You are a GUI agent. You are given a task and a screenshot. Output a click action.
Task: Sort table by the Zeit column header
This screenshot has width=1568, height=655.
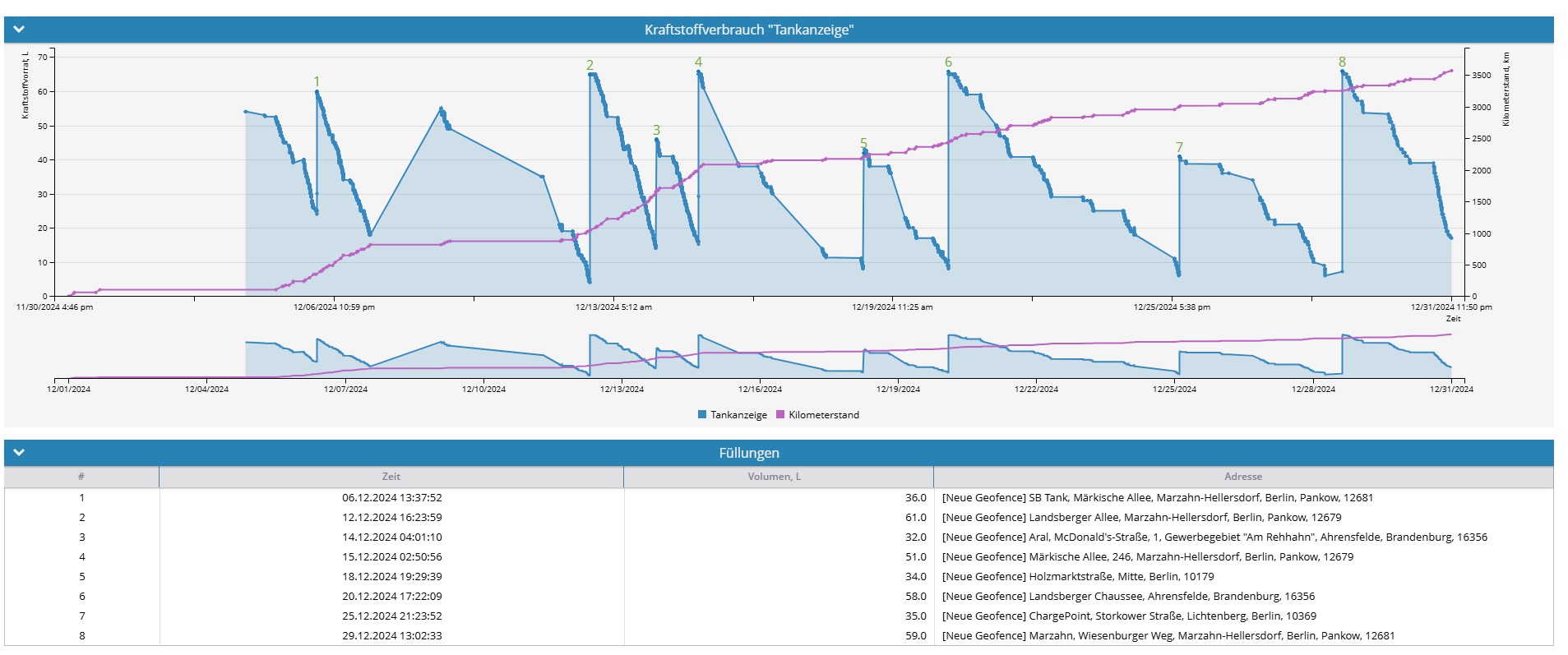pyautogui.click(x=391, y=477)
